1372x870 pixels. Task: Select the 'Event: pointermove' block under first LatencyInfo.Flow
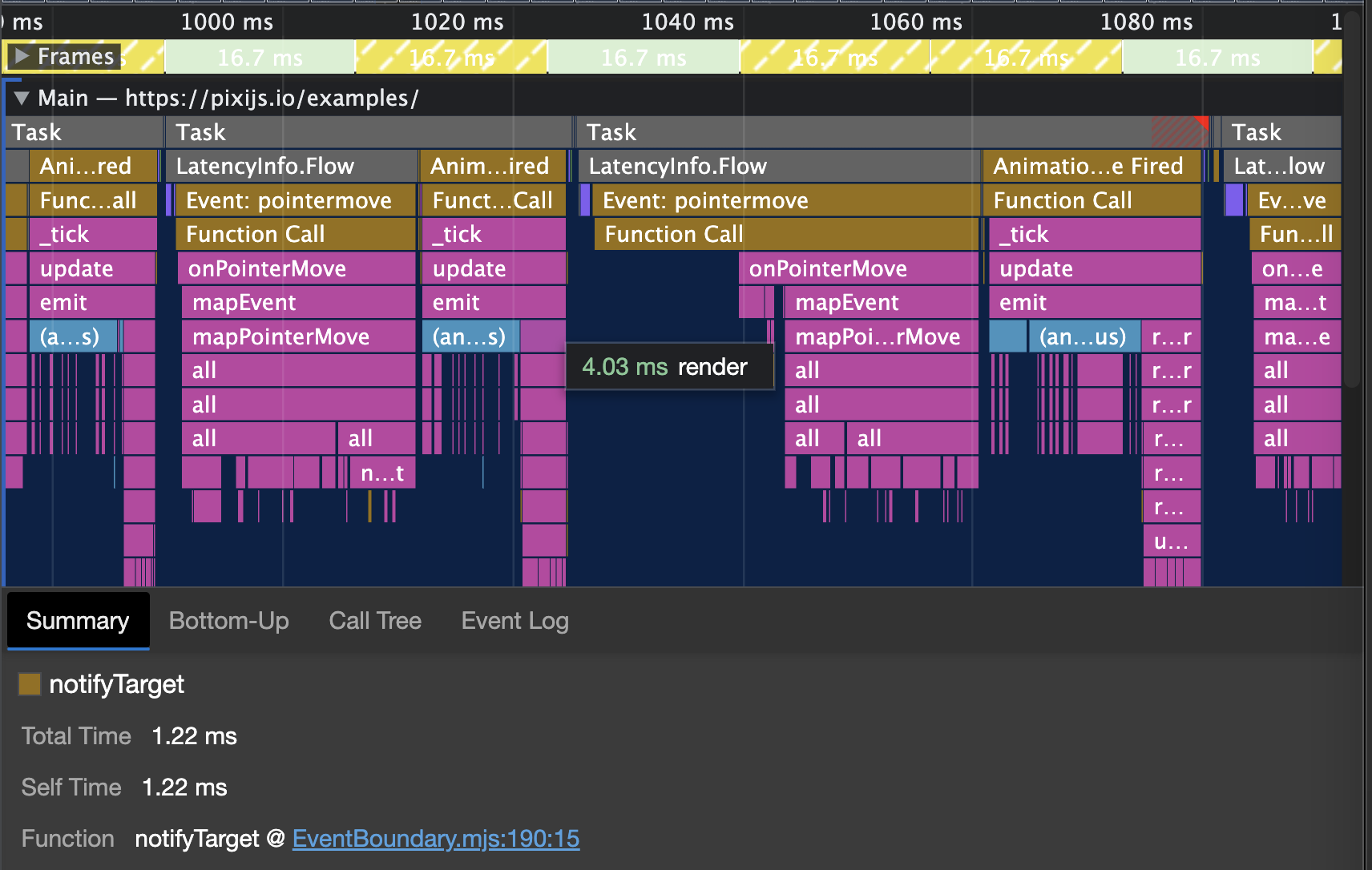point(296,200)
